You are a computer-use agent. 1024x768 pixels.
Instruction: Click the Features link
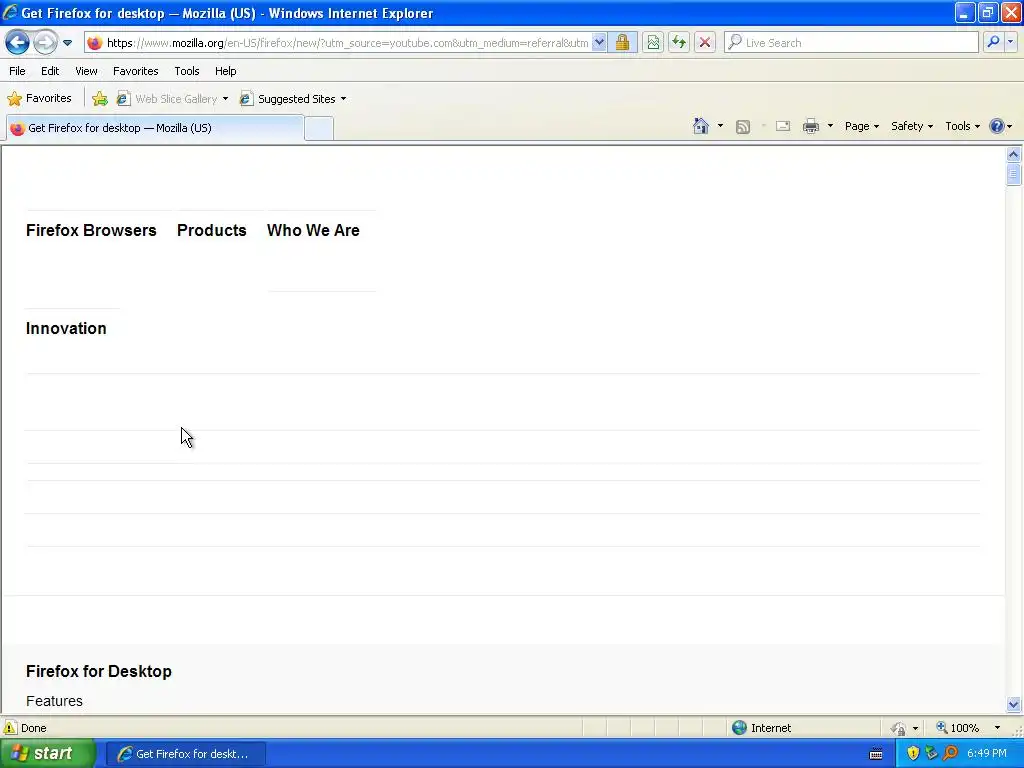54,701
